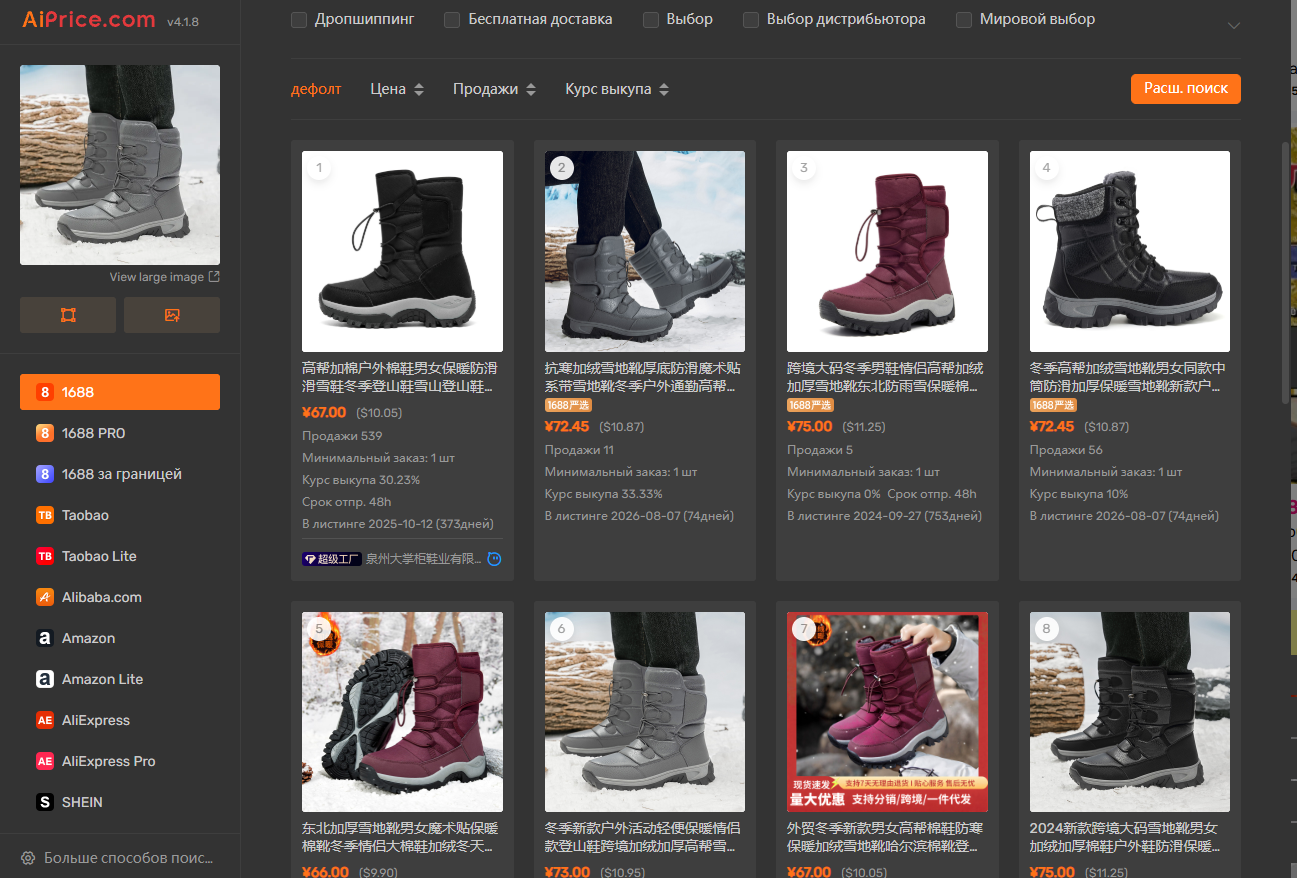Open product 7 red banner thumbnail
Screen dimensions: 1297x878
(x=887, y=712)
